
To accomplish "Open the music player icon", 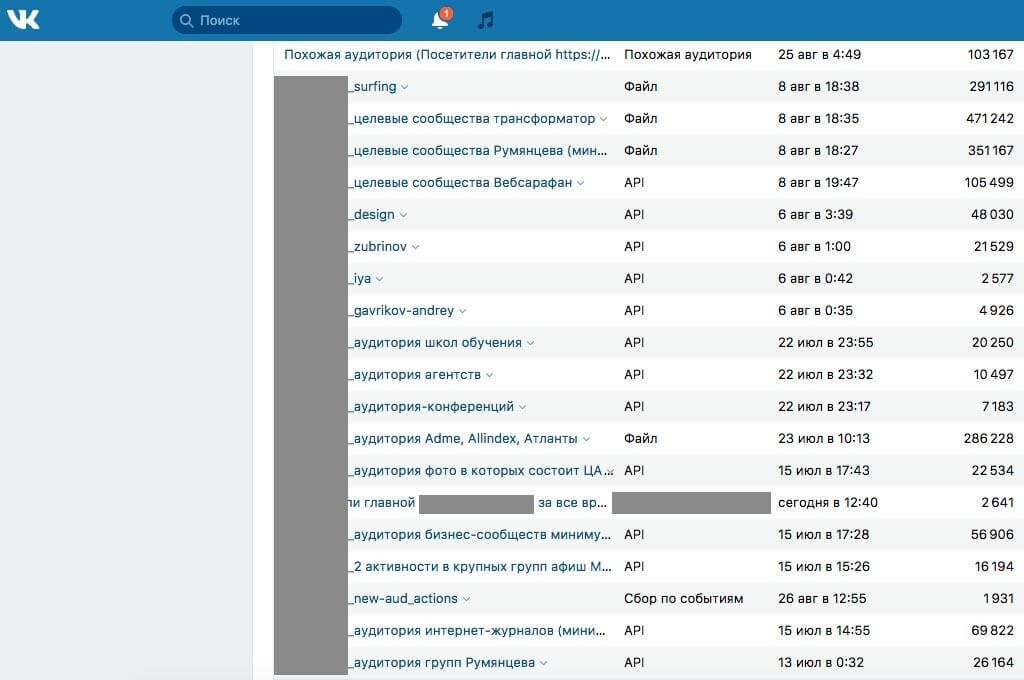I will pyautogui.click(x=486, y=20).
